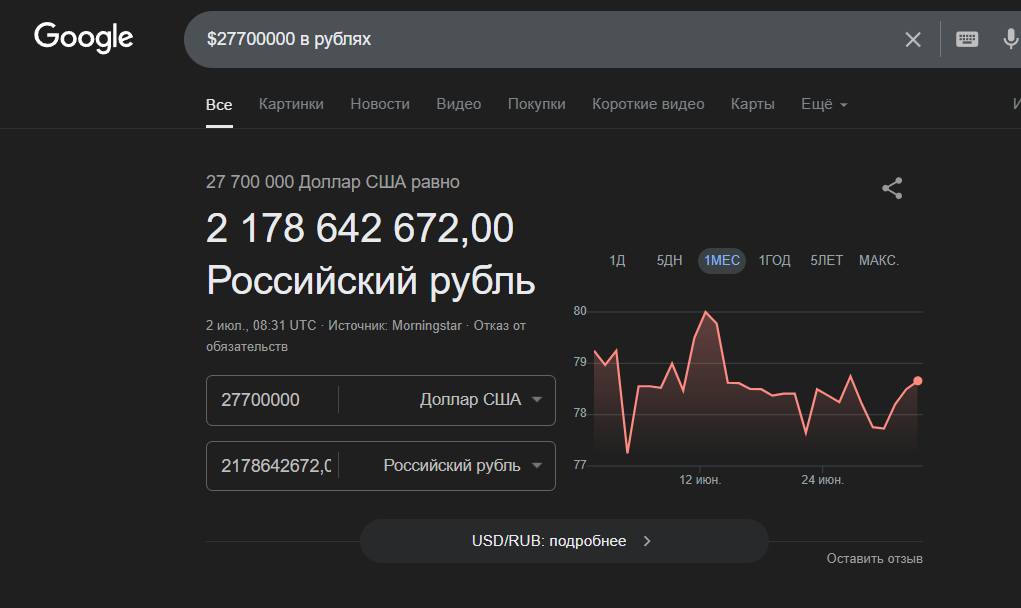Open the Доллар США currency dropdown
Image resolution: width=1021 pixels, height=608 pixels.
tap(481, 400)
